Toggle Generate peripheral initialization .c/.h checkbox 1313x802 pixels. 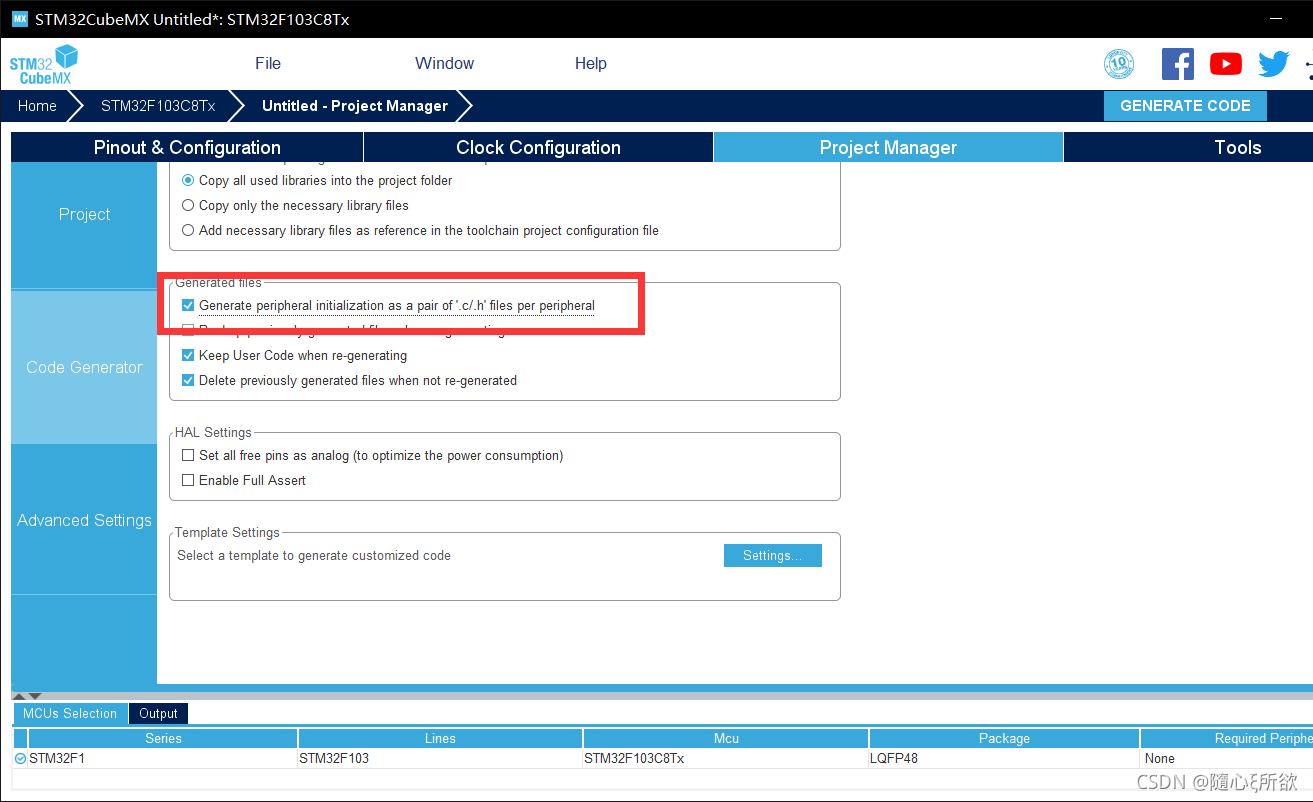click(188, 305)
